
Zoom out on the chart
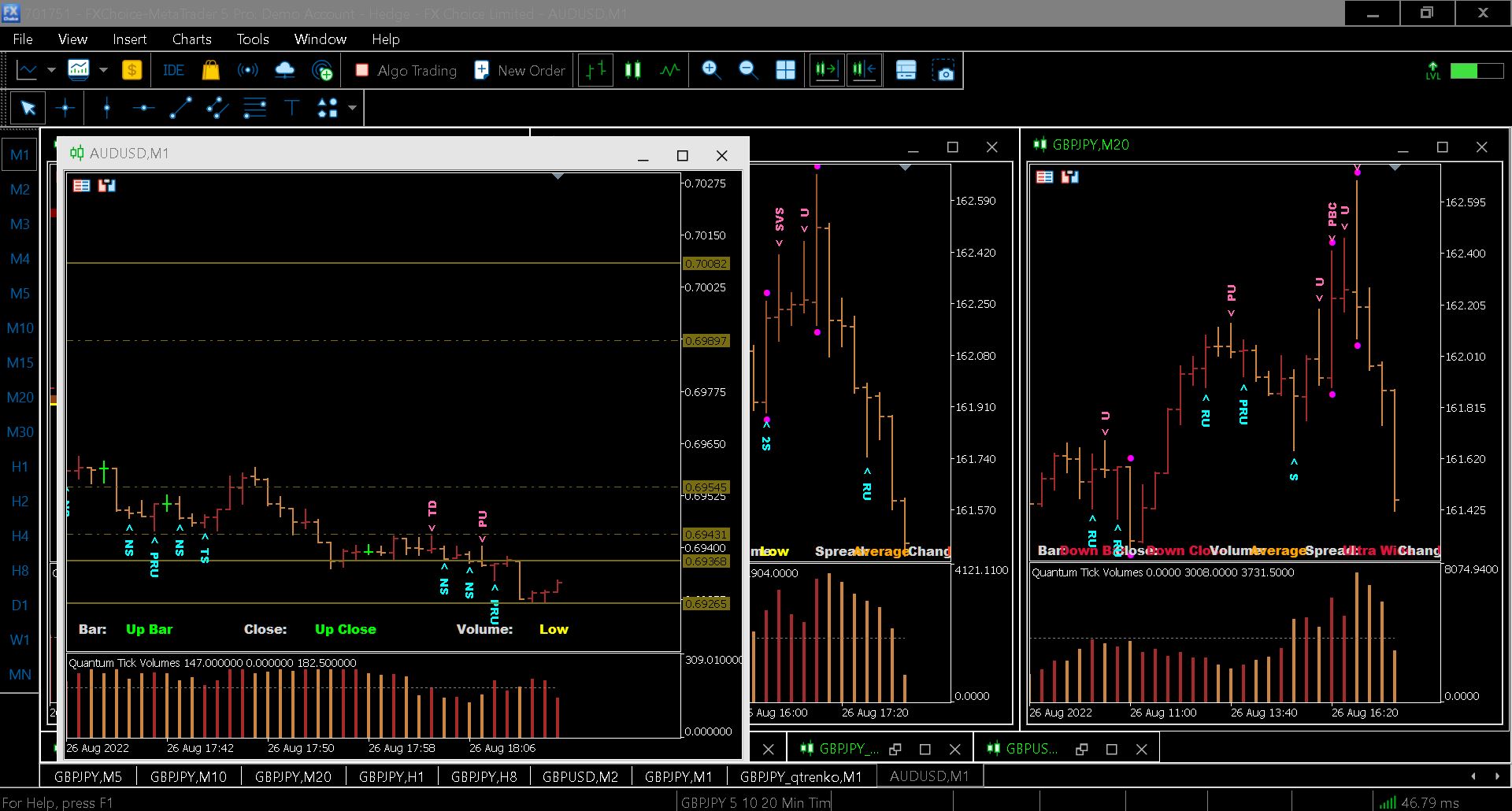[748, 70]
